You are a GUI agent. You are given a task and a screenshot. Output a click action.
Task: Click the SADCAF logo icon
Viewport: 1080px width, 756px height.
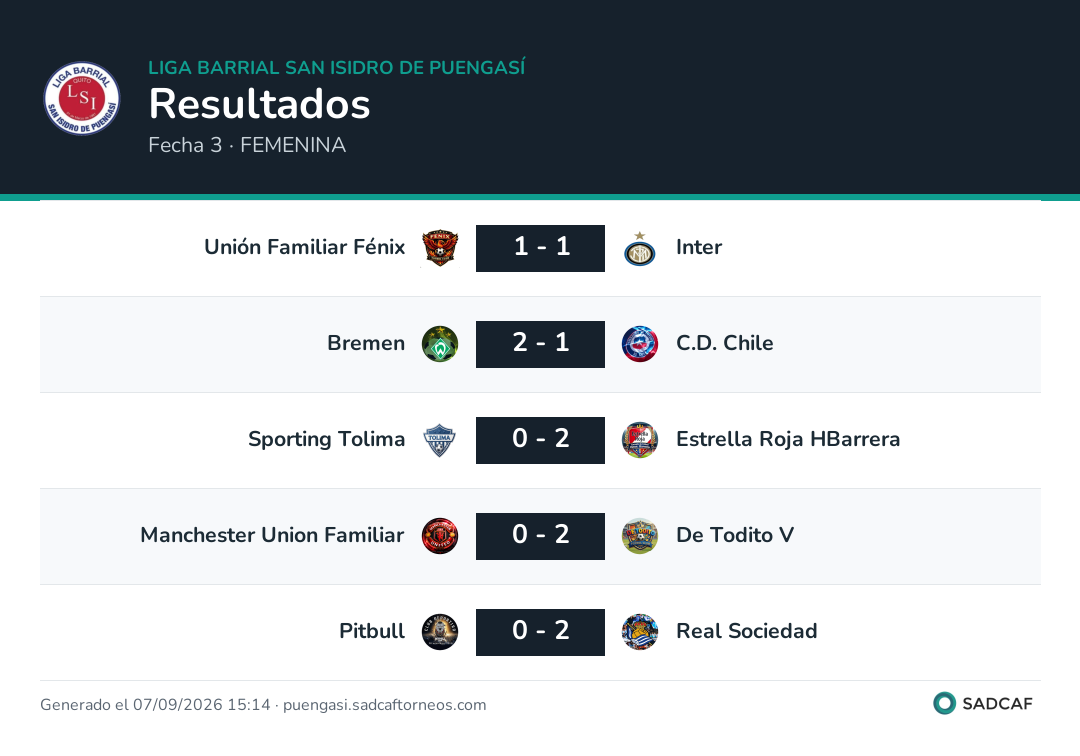[x=944, y=703]
